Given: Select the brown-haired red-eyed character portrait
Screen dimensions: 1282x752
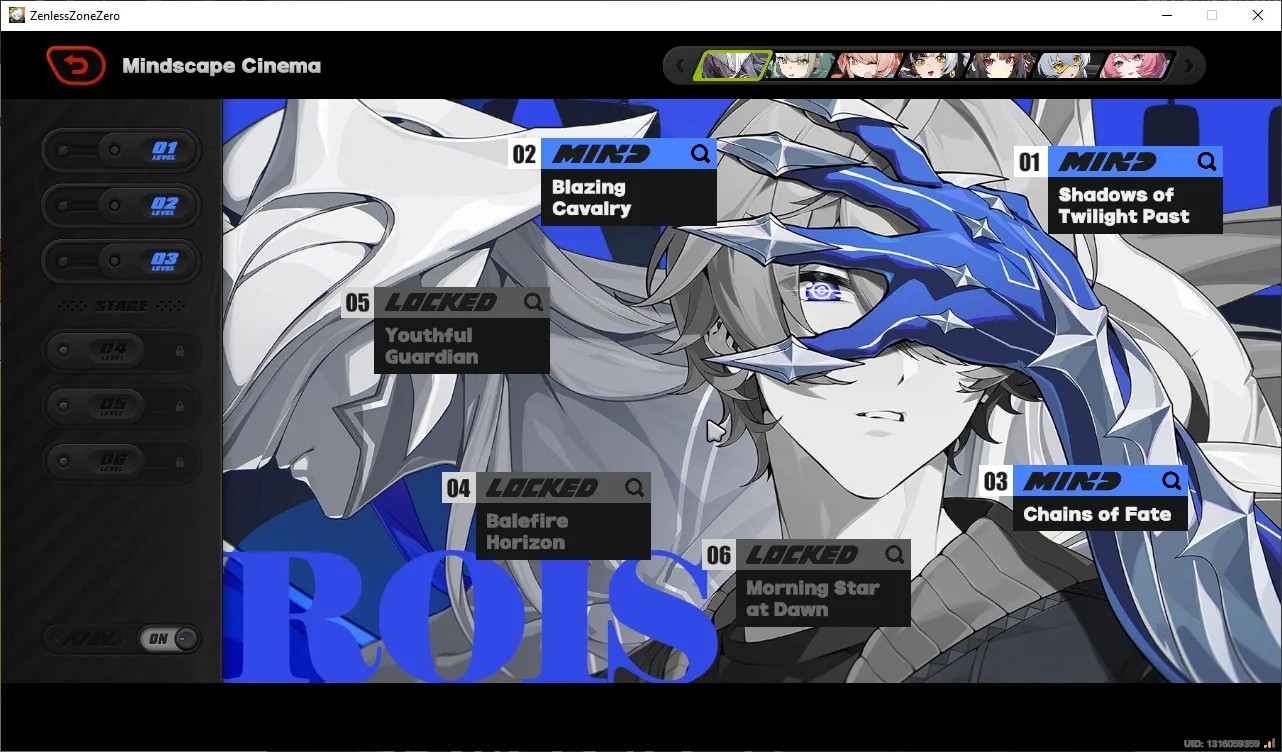Looking at the screenshot, I should click(1001, 66).
